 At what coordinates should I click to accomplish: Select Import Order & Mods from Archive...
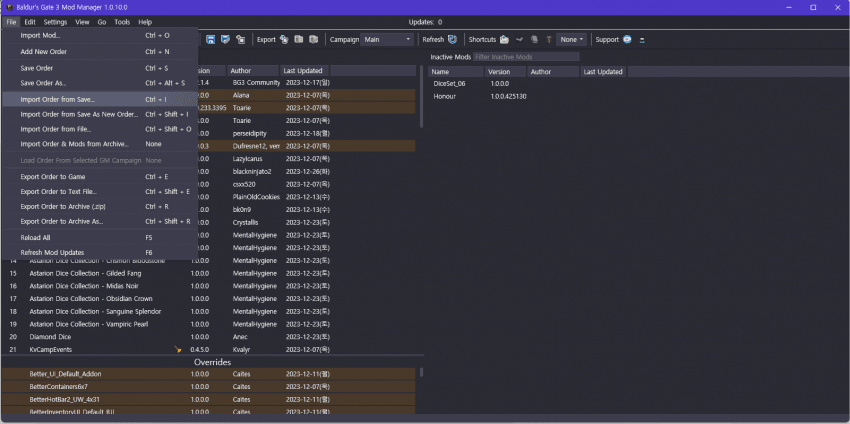point(100,144)
